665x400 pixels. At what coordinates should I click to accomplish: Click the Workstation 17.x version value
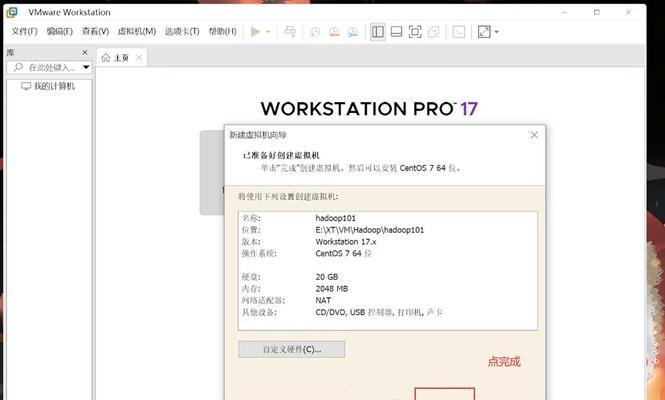(346, 242)
